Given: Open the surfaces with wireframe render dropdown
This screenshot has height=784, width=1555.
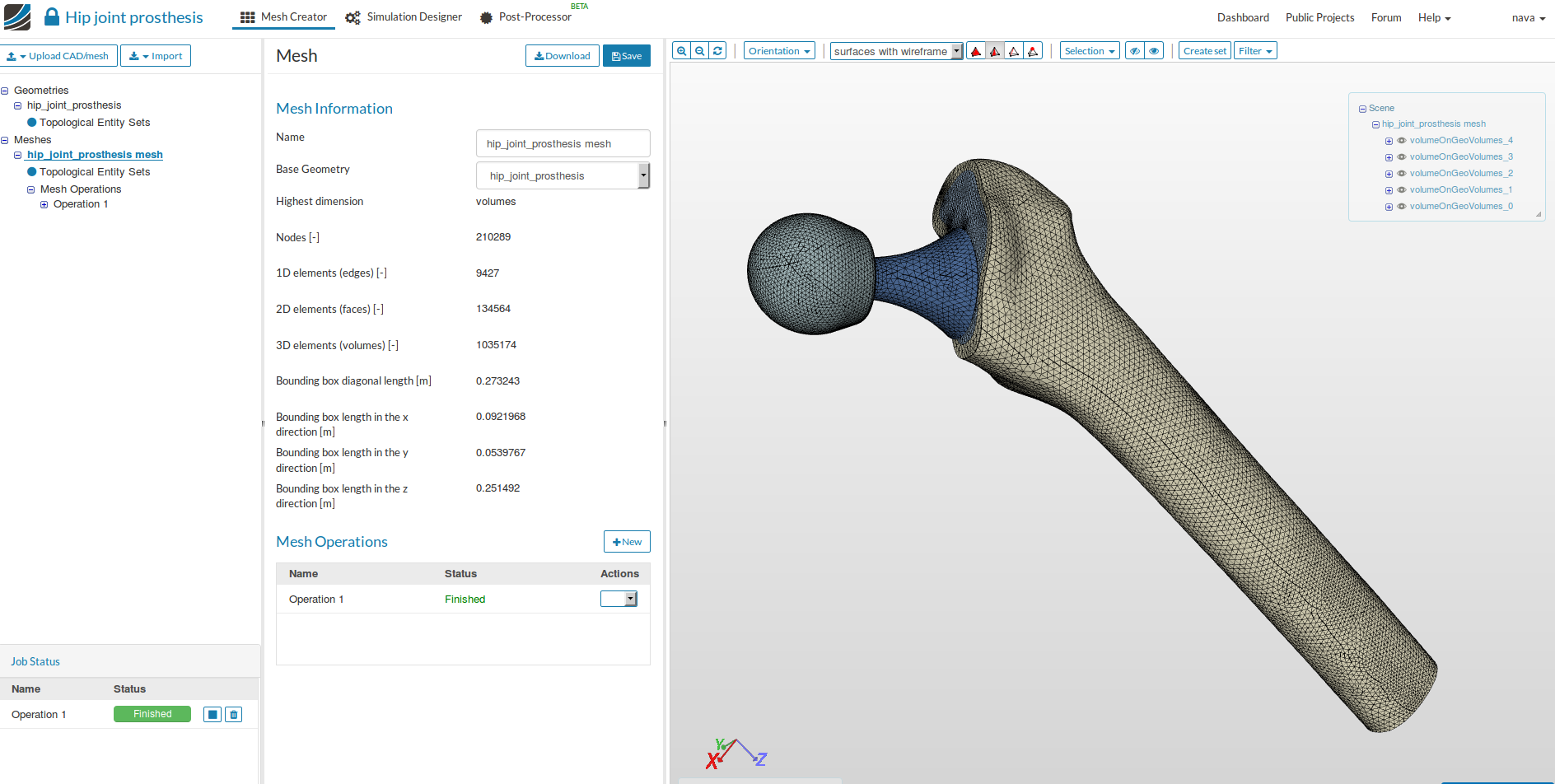Looking at the screenshot, I should [896, 51].
